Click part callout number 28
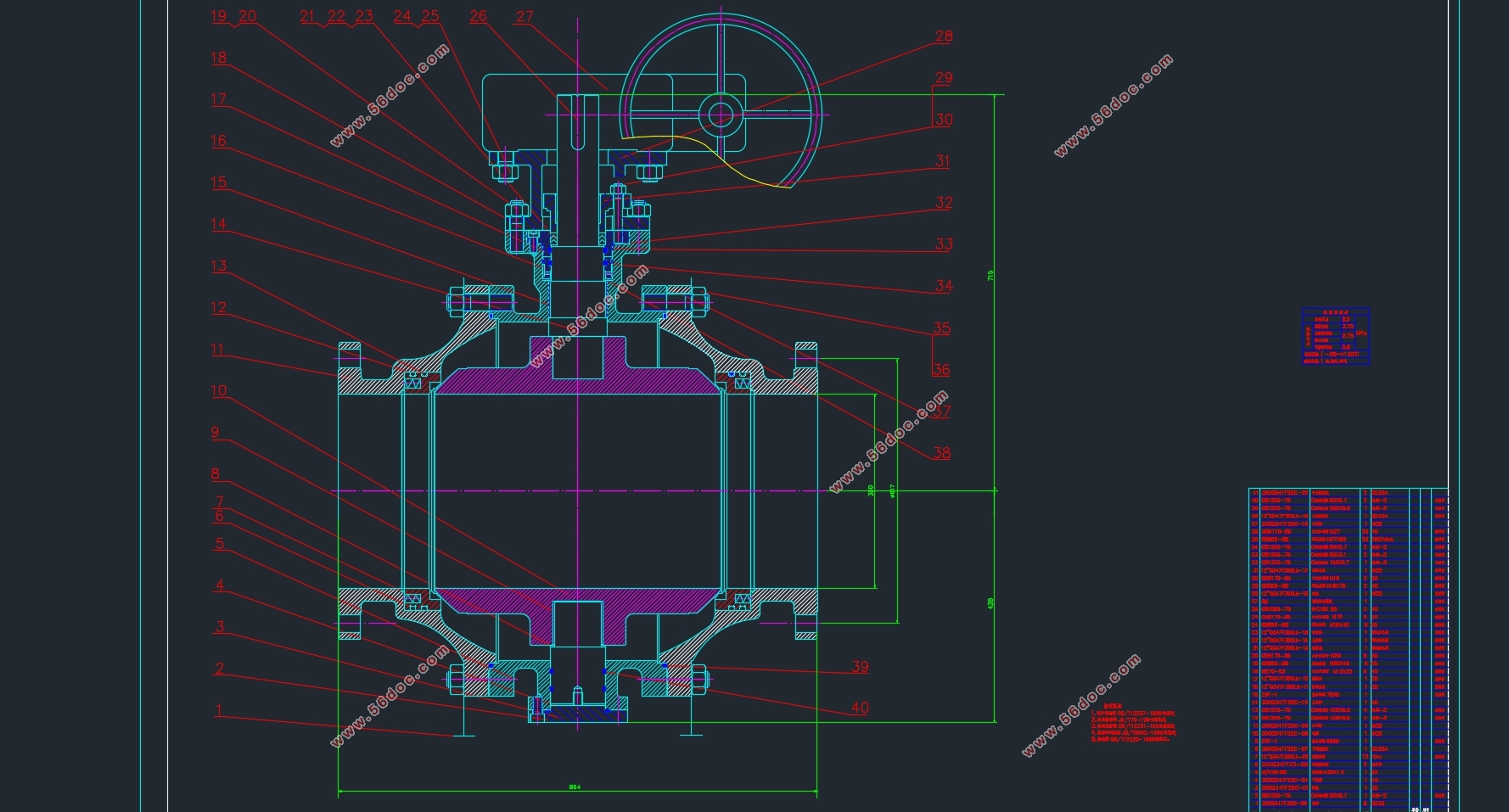The height and width of the screenshot is (812, 1509). point(944,36)
